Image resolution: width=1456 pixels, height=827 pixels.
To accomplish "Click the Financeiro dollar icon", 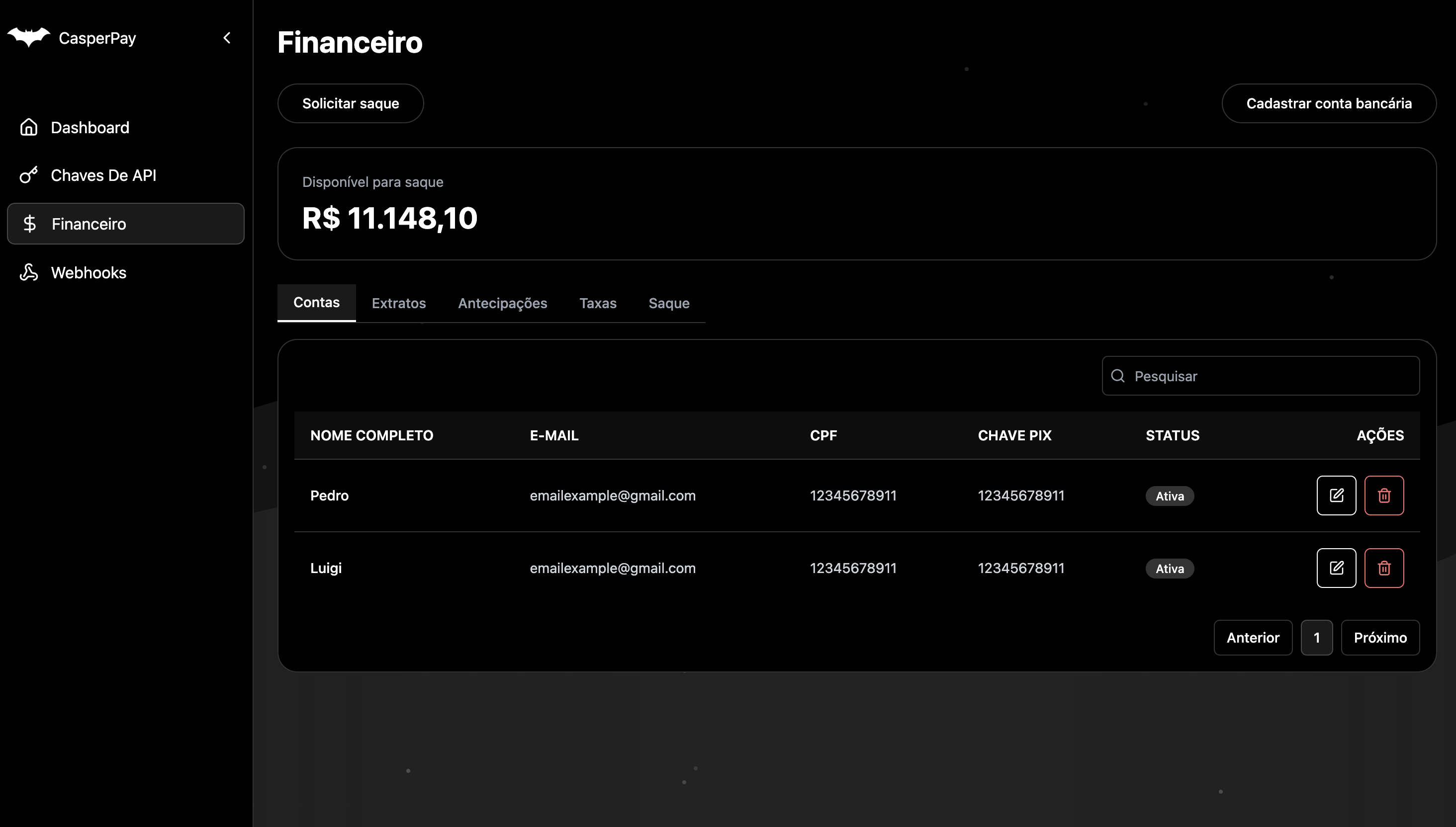I will click(29, 224).
